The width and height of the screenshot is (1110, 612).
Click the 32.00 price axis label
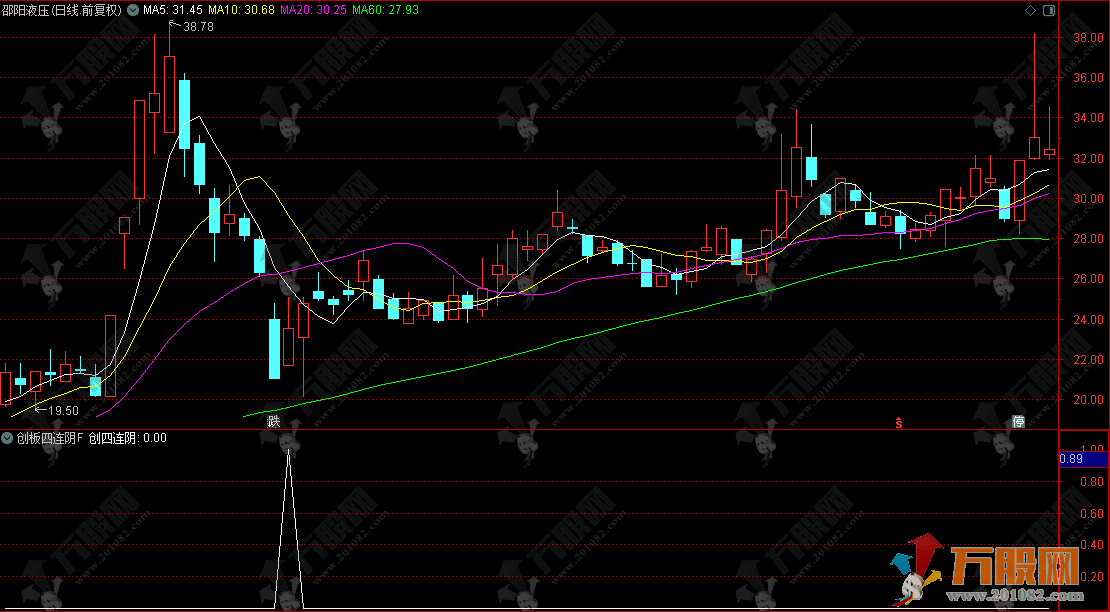(x=1087, y=158)
